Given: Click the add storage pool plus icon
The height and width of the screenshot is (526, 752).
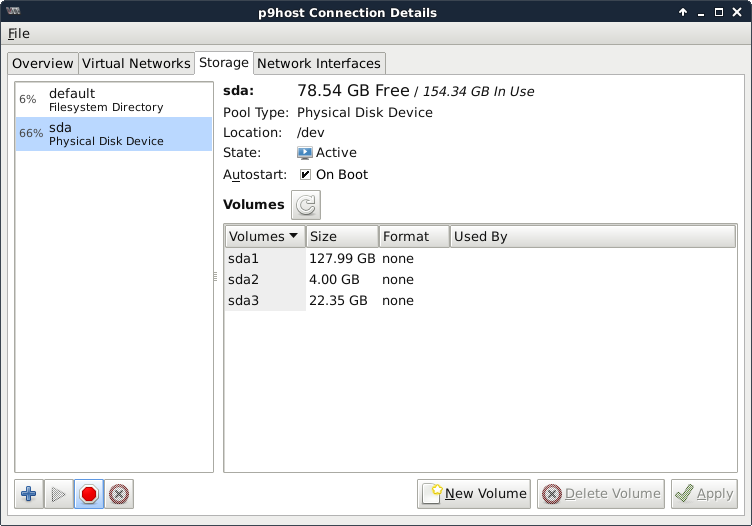Looking at the screenshot, I should pos(29,494).
